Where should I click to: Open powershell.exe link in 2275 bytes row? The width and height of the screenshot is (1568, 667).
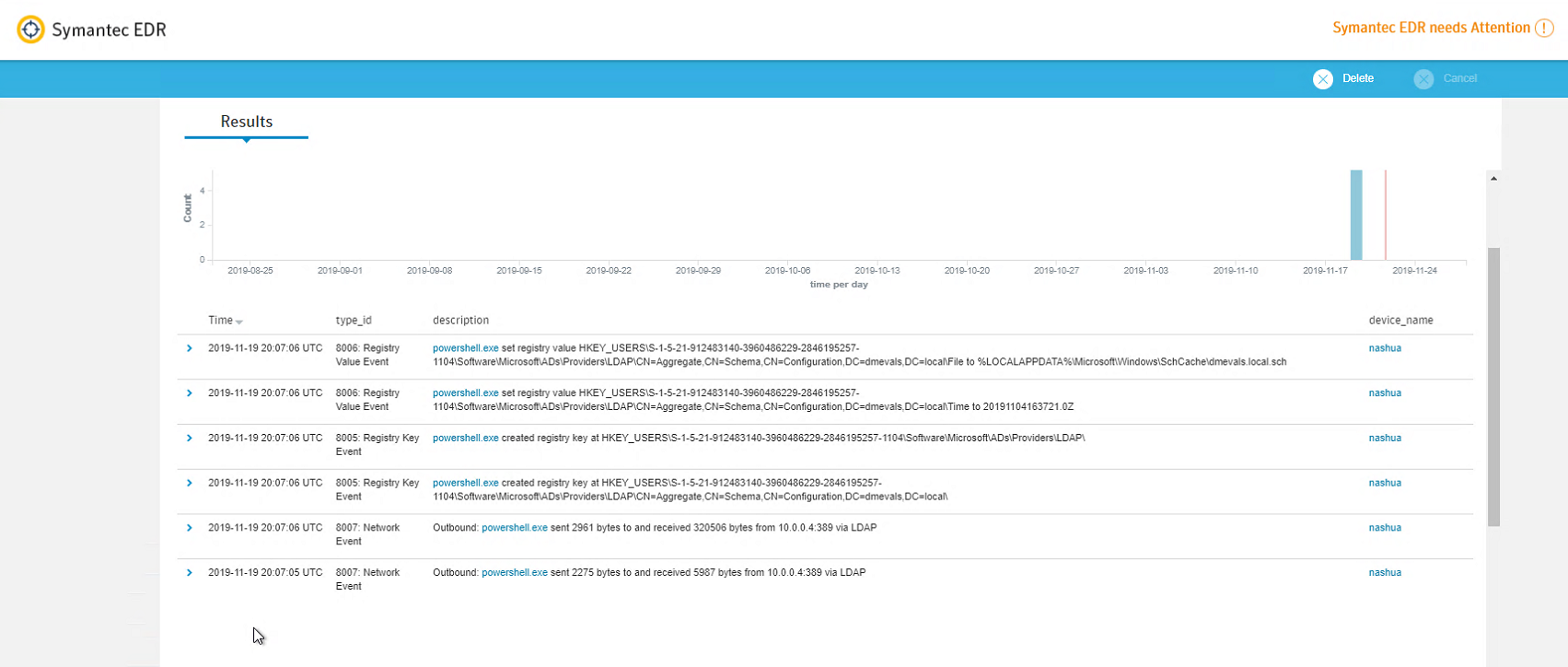pyautogui.click(x=515, y=573)
